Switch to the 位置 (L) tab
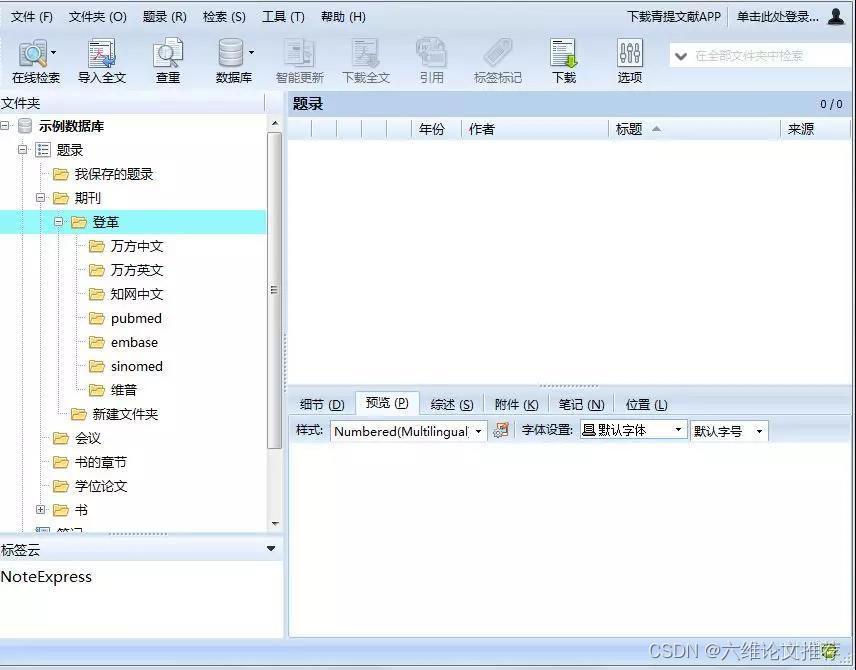 pos(646,405)
